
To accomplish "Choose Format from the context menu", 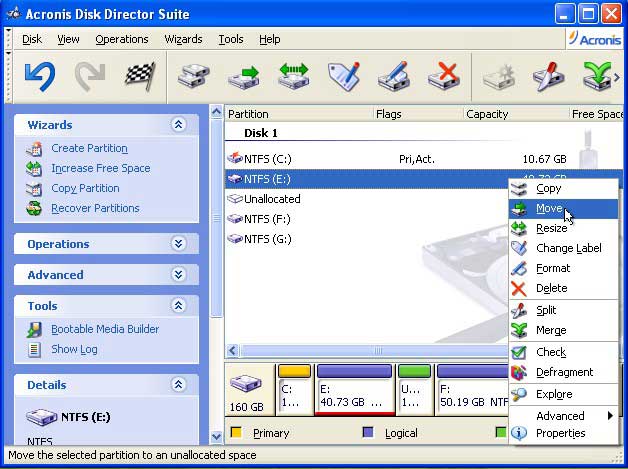I will point(564,268).
